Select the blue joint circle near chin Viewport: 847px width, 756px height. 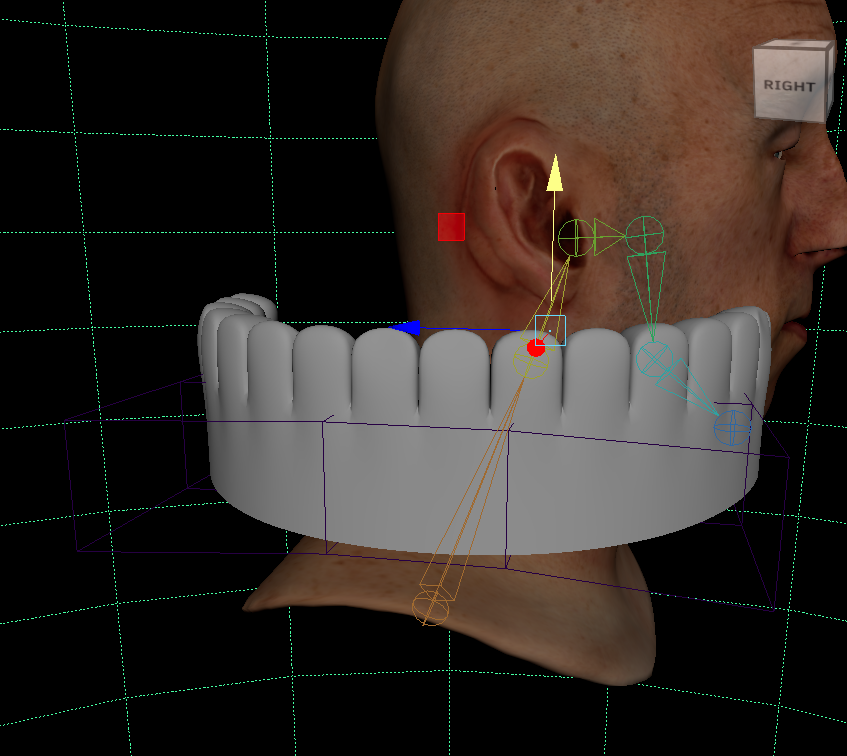tap(732, 428)
